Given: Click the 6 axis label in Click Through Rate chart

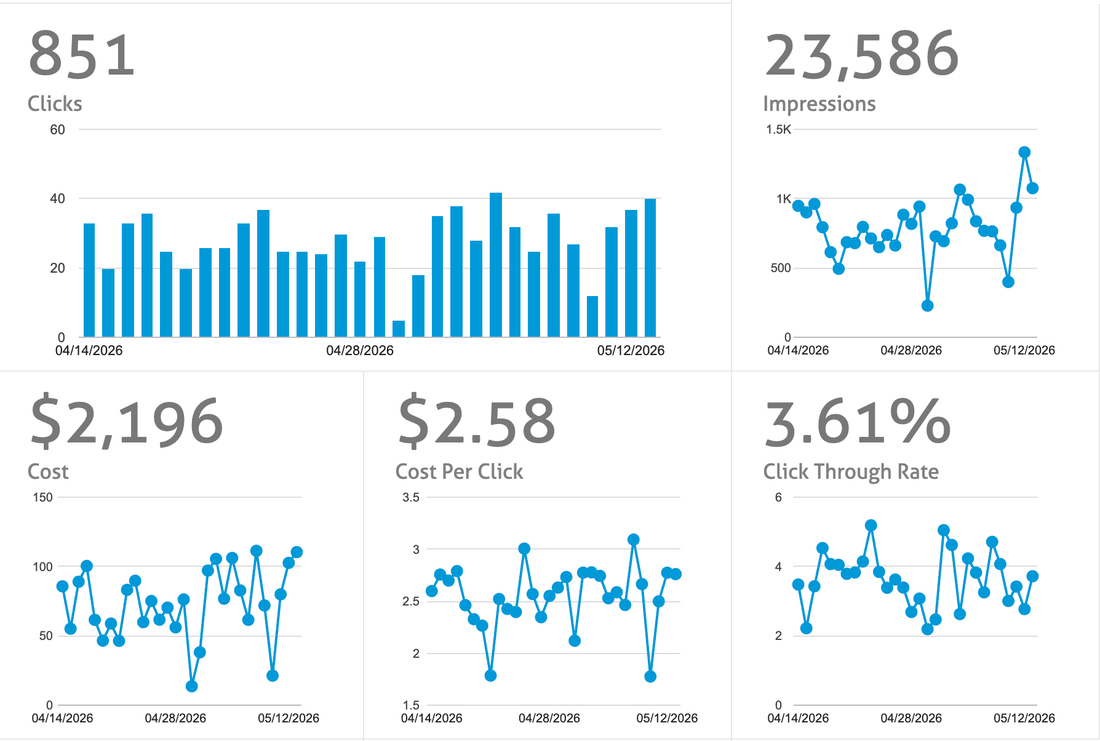Looking at the screenshot, I should coord(779,498).
